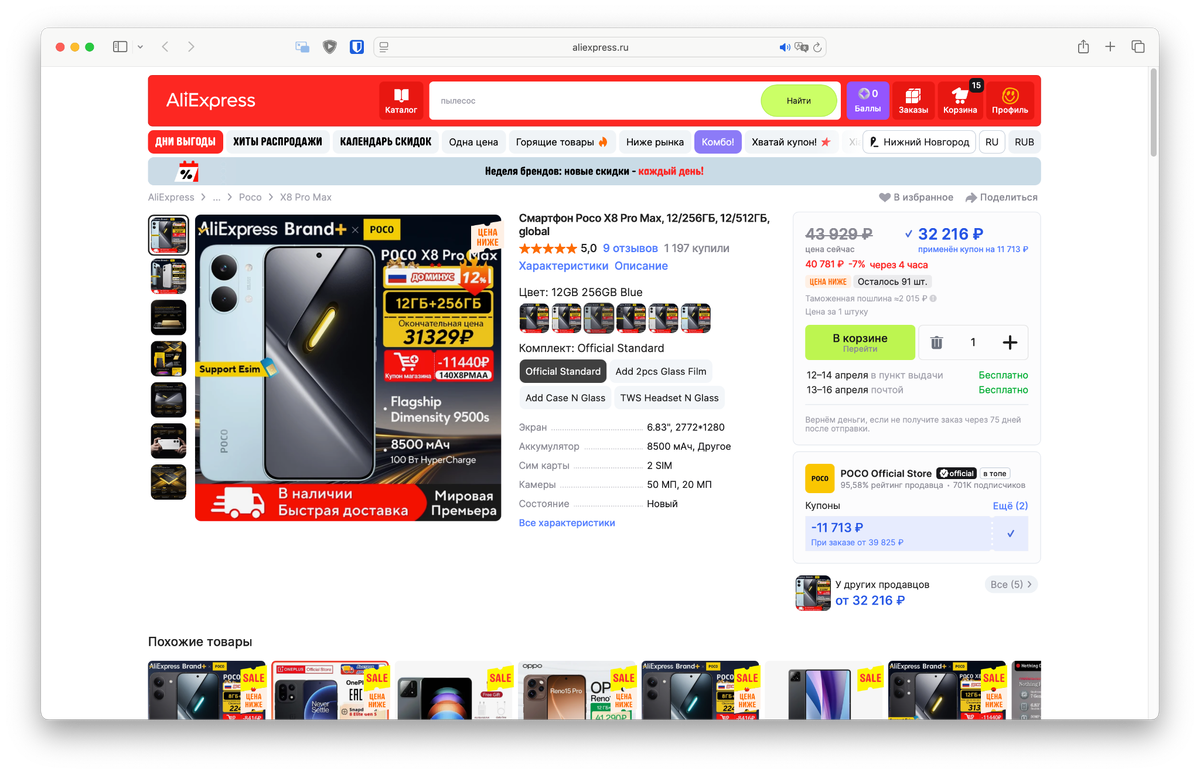Click customs duty info icon
Screen dimensions: 1200x774
click(933, 298)
